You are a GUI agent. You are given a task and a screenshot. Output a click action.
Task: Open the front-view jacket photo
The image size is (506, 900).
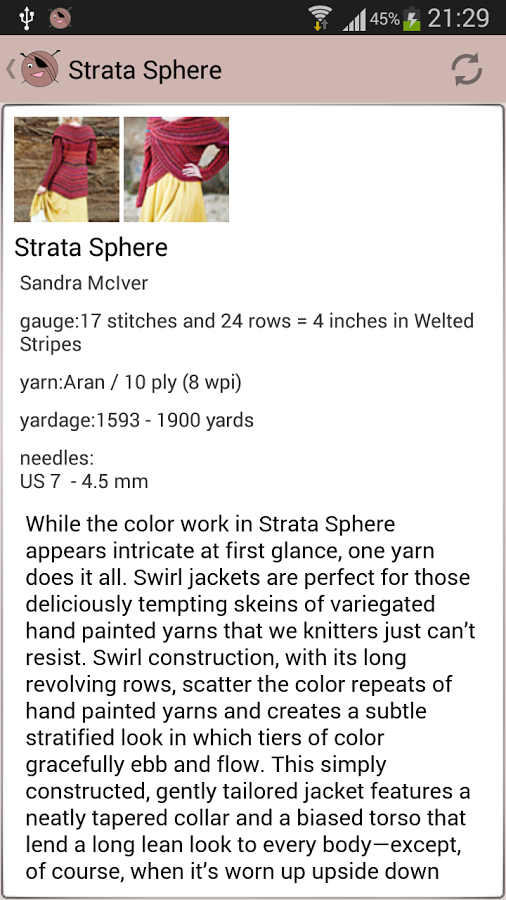[x=176, y=169]
